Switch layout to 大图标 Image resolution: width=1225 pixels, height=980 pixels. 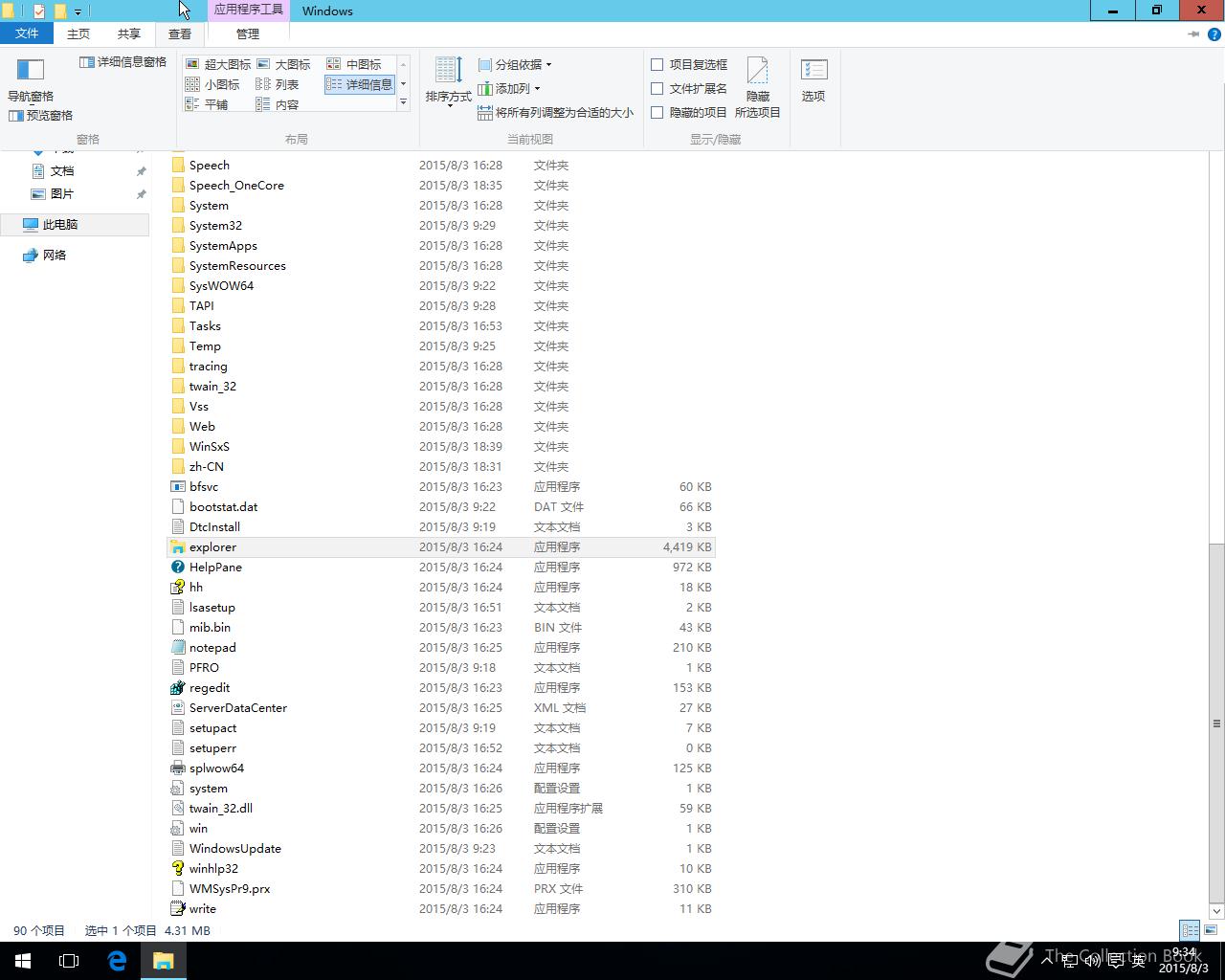283,64
